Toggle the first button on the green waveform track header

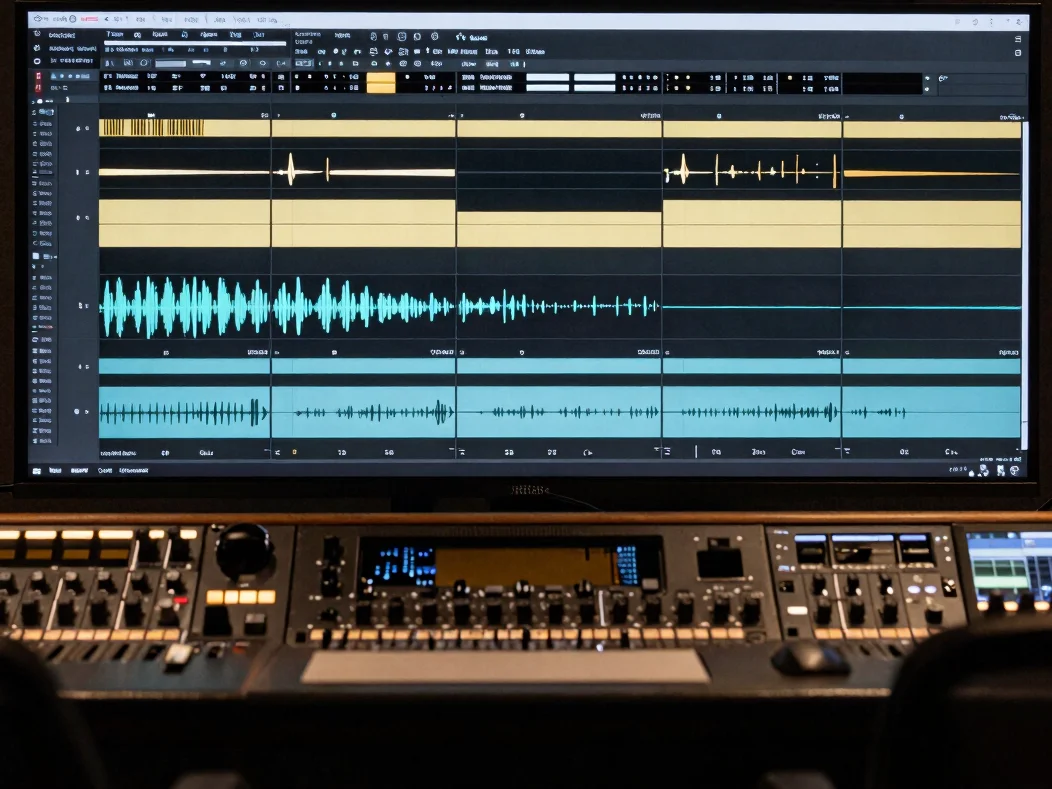click(x=81, y=306)
